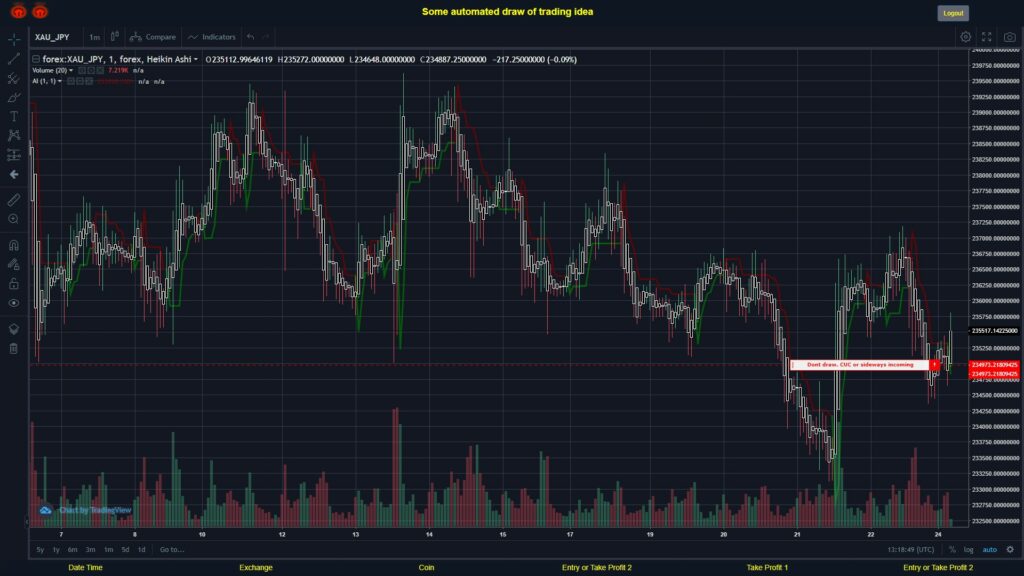Viewport: 1024px width, 576px height.
Task: Click the undo arrow
Action: (250, 37)
